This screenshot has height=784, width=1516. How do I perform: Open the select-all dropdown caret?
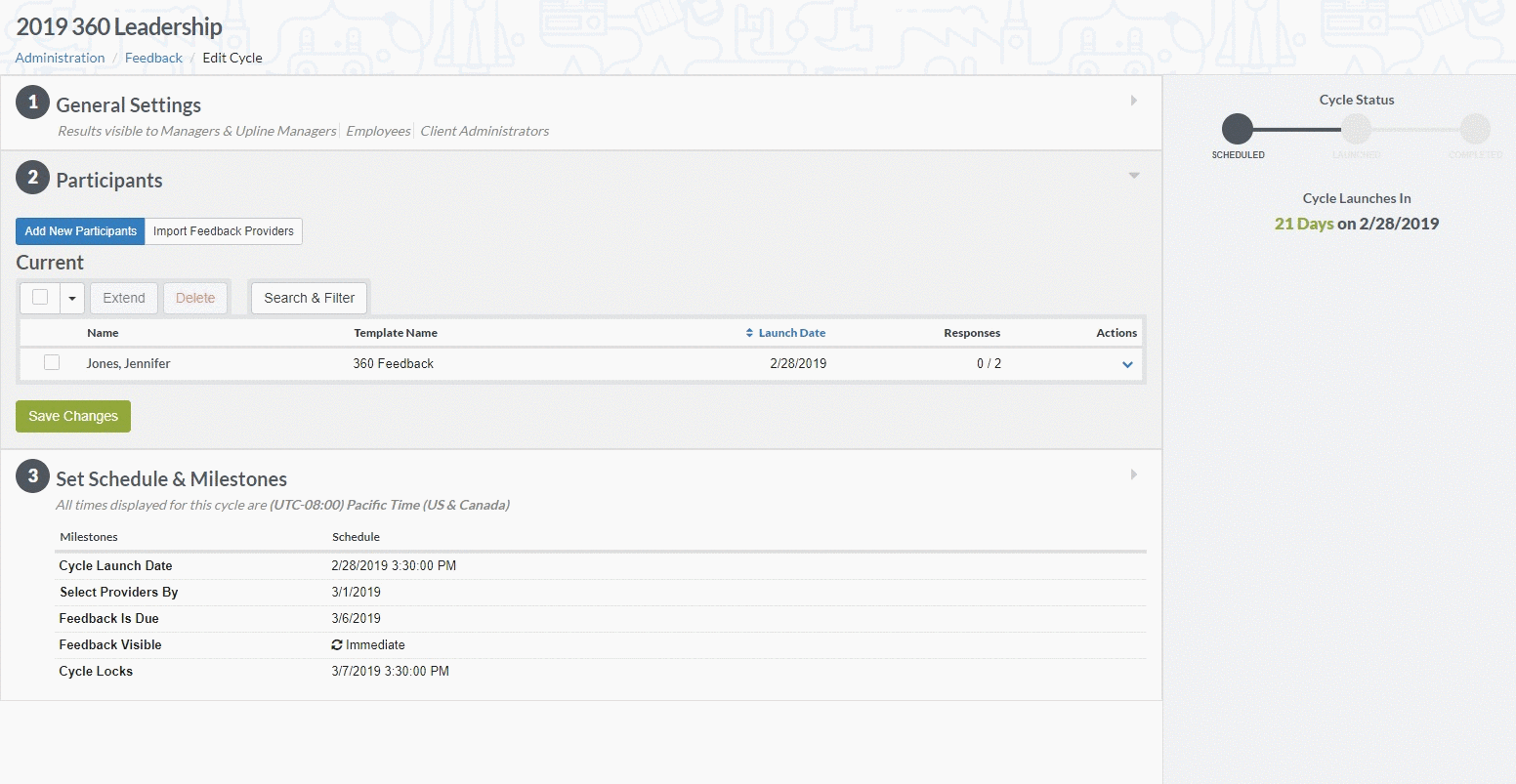pyautogui.click(x=72, y=298)
